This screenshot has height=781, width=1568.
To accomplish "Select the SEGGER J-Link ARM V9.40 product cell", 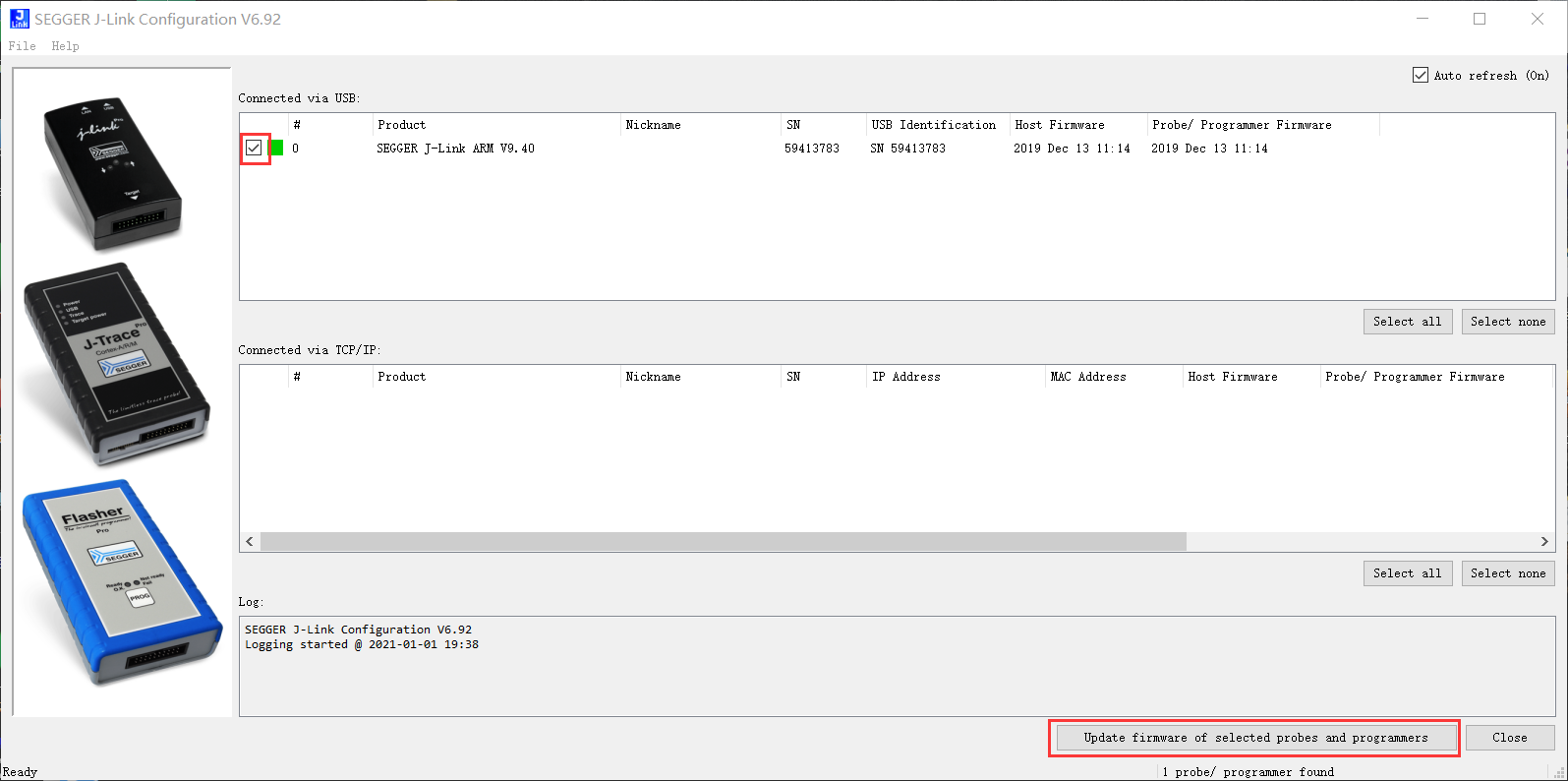I will [x=455, y=149].
